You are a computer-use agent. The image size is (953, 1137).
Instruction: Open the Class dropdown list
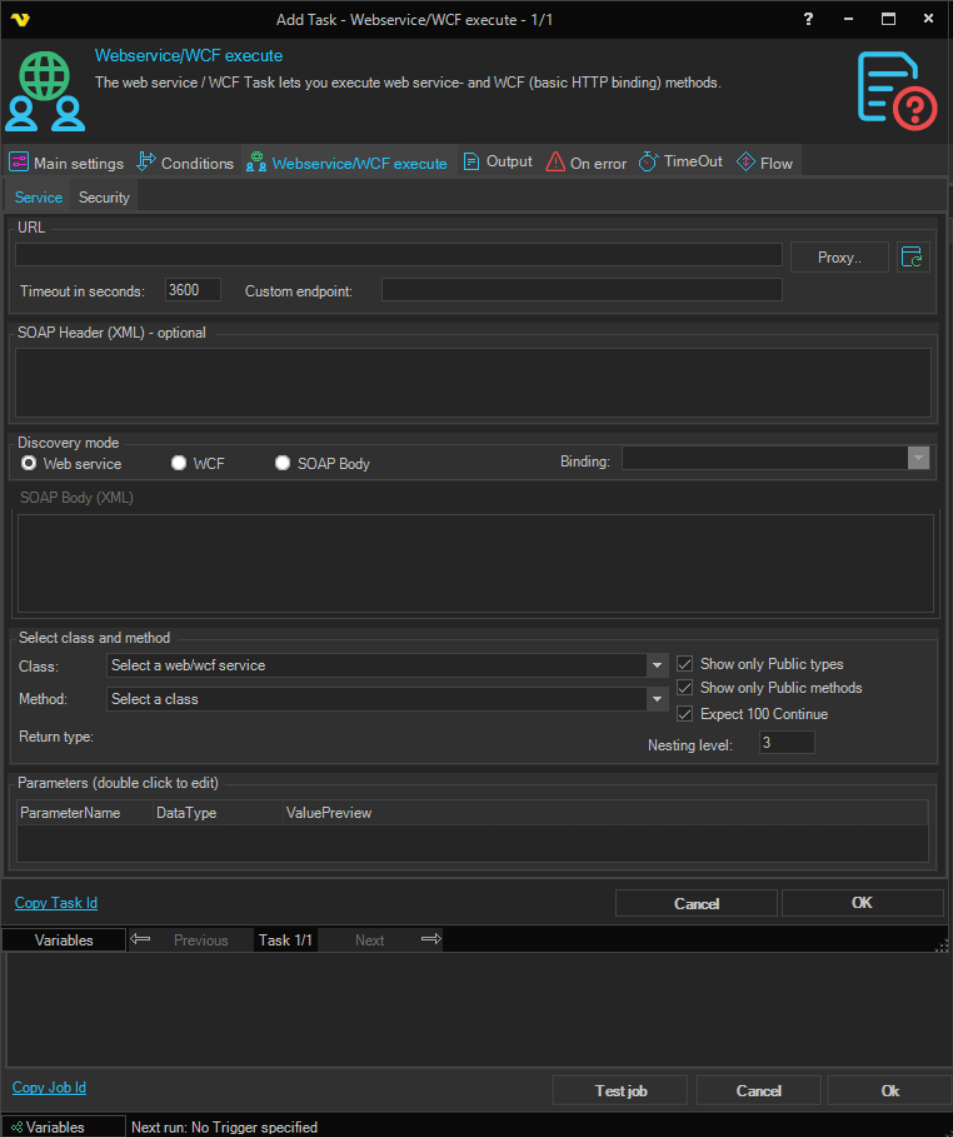657,665
